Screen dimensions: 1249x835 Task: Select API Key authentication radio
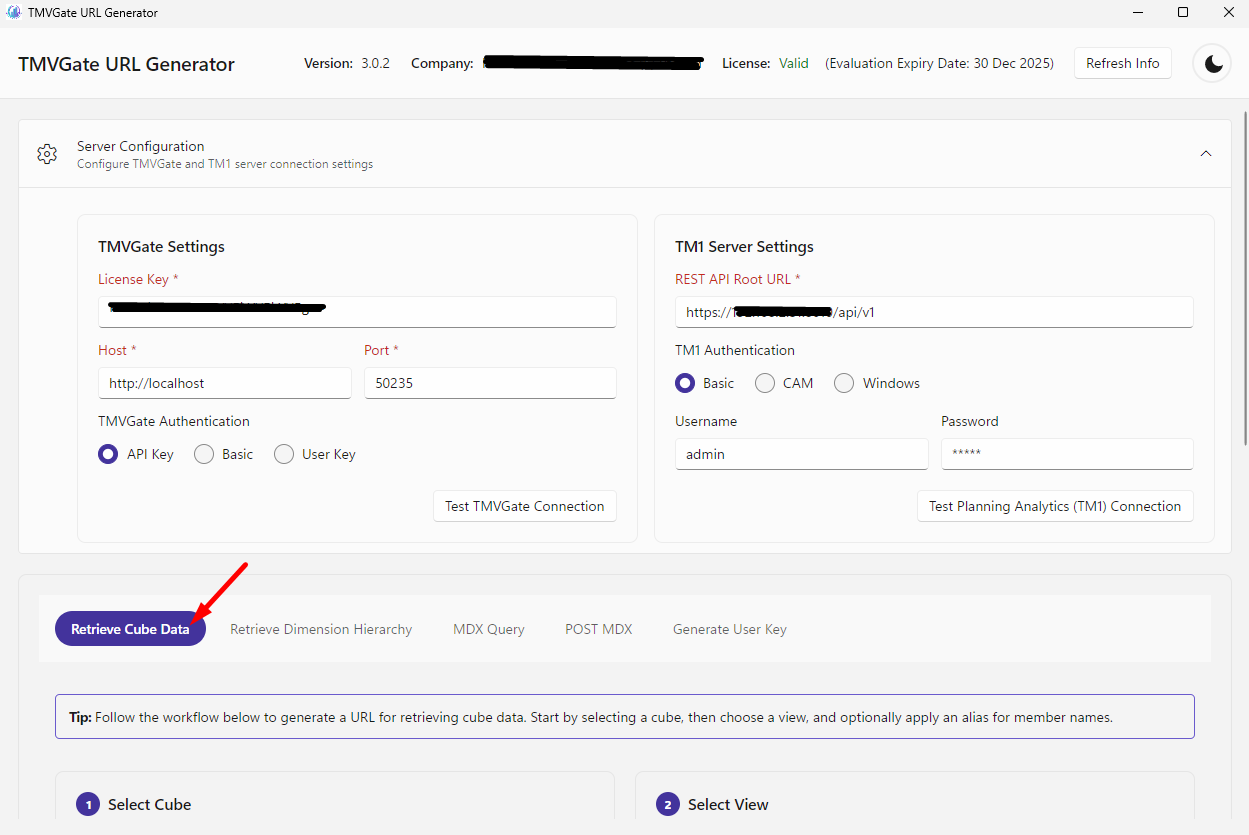[x=108, y=454]
